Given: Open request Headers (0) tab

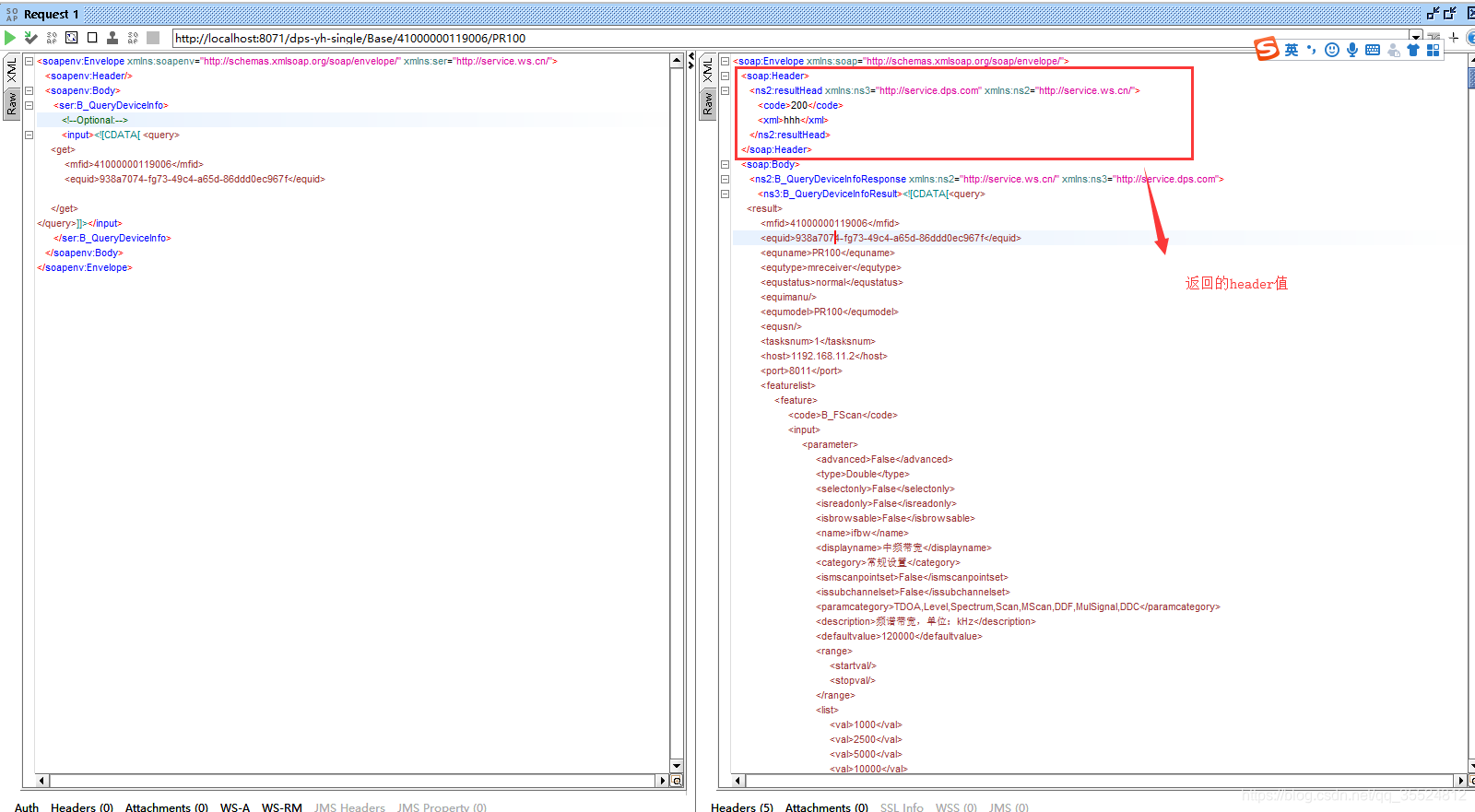Looking at the screenshot, I should click(x=82, y=807).
